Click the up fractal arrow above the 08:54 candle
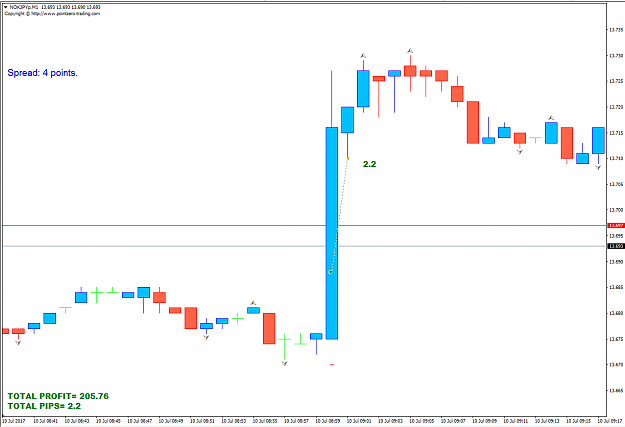This screenshot has height=427, width=625. (253, 303)
